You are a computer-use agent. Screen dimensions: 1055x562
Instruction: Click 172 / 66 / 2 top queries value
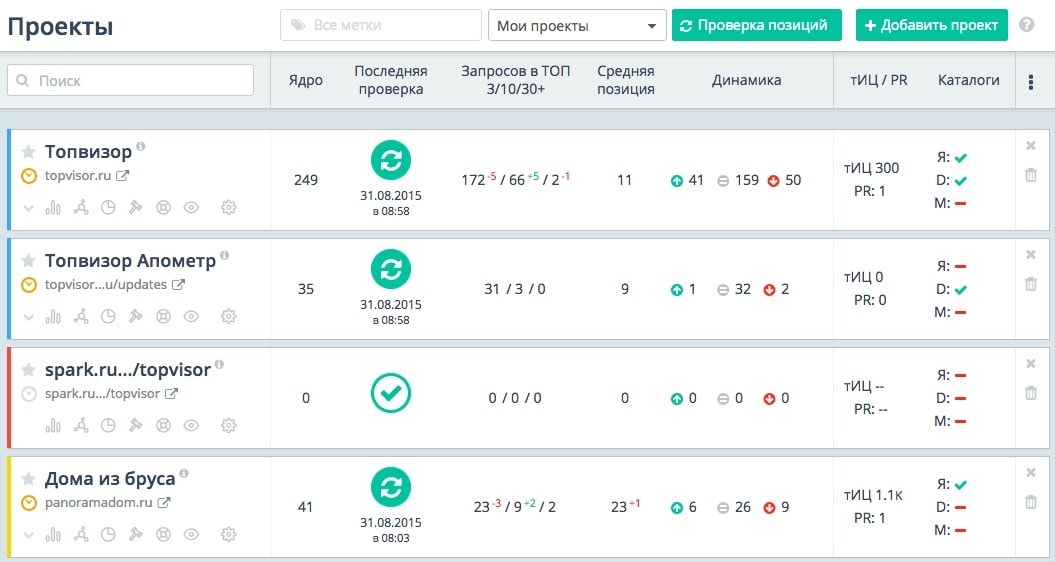(515, 180)
